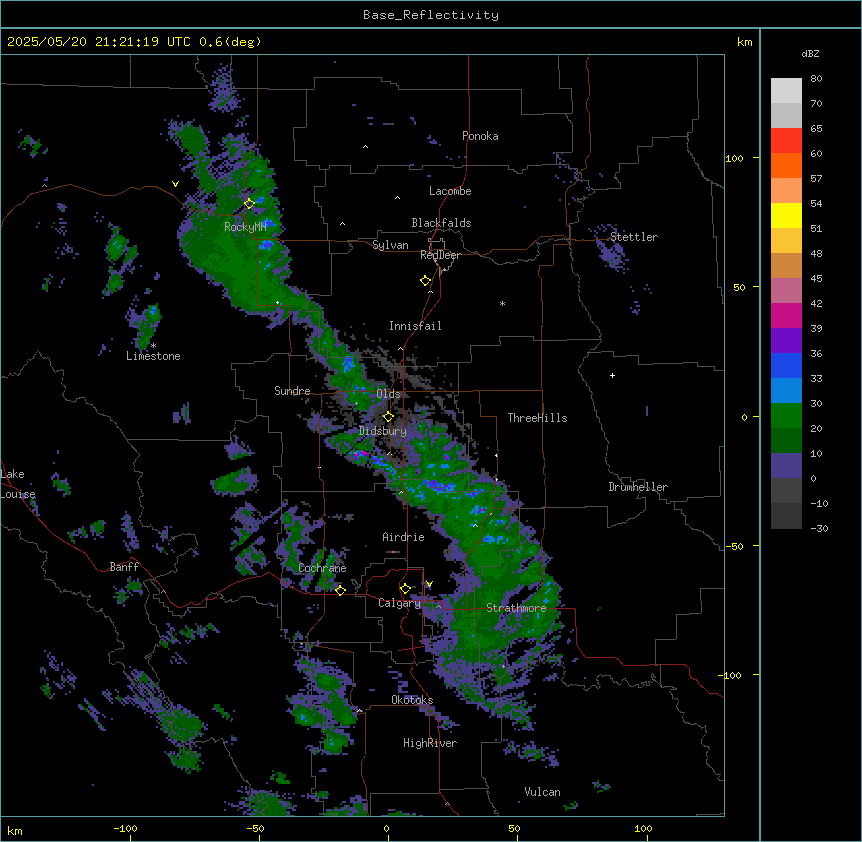Pick the mauve 42-45 dBZ legend swatch
The width and height of the screenshot is (862, 842).
pyautogui.click(x=786, y=291)
